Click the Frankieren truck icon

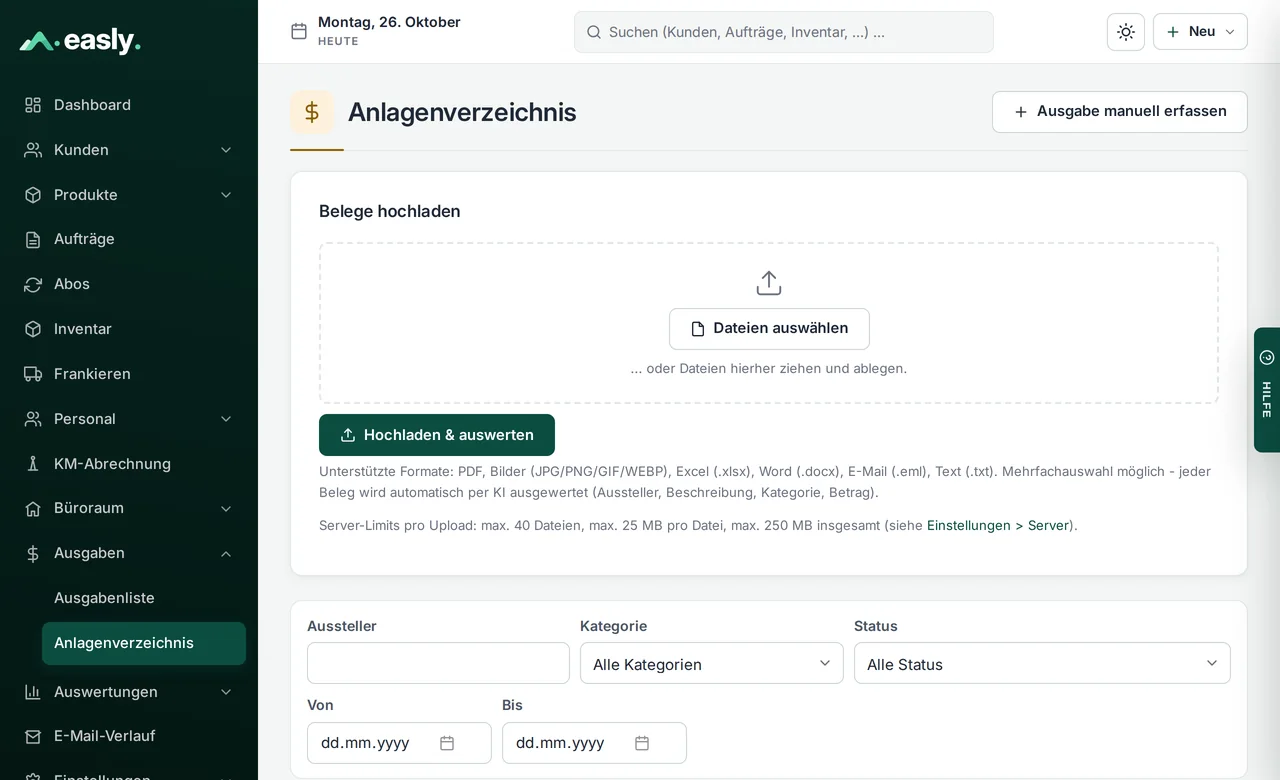point(33,374)
